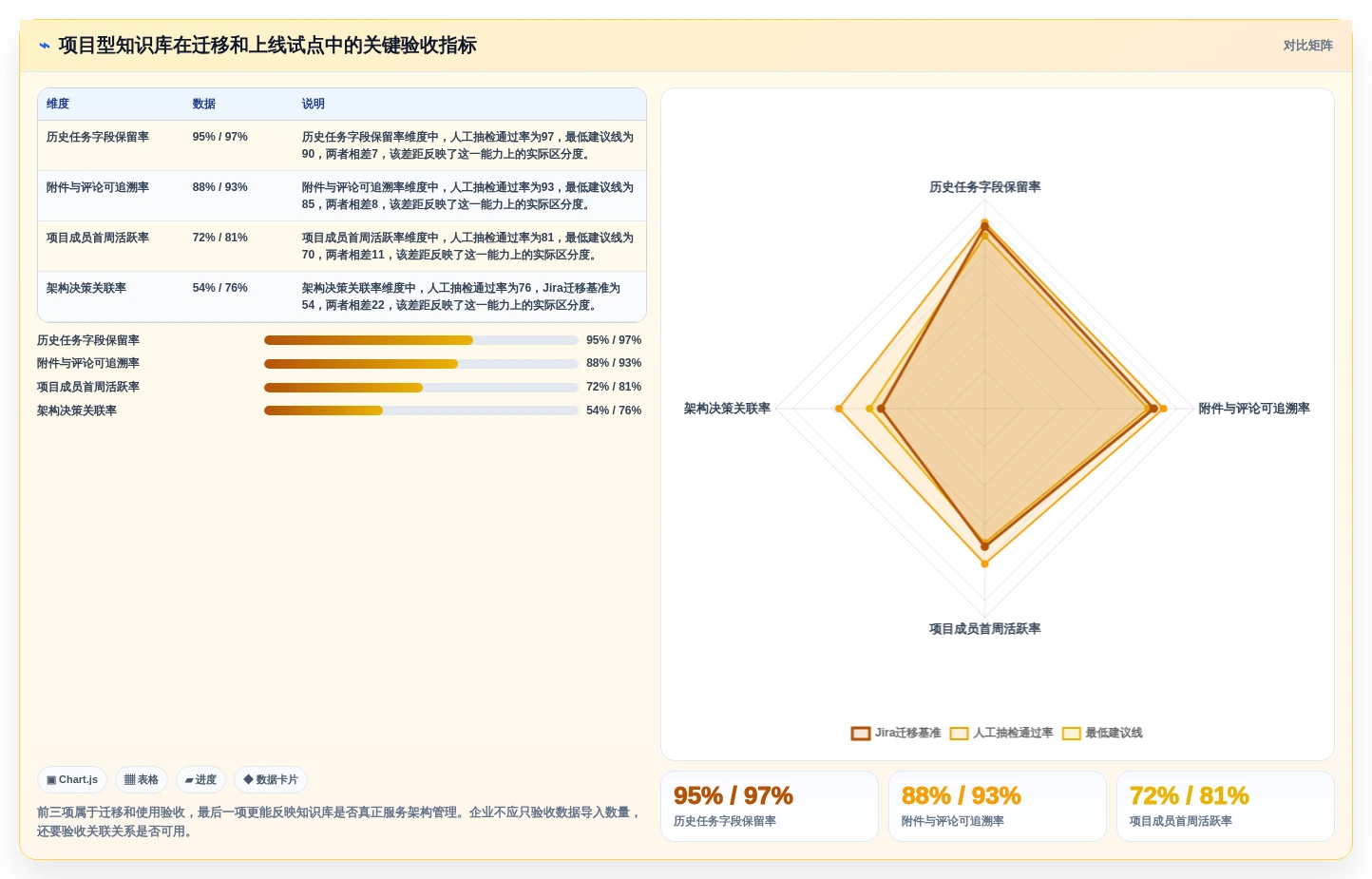Click the 说明 column header

(314, 105)
